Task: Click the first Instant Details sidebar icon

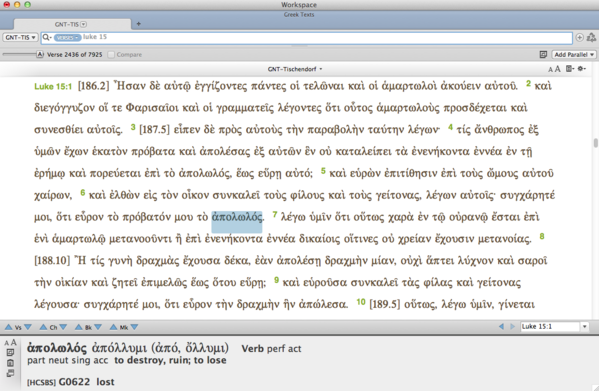Action: (10, 352)
